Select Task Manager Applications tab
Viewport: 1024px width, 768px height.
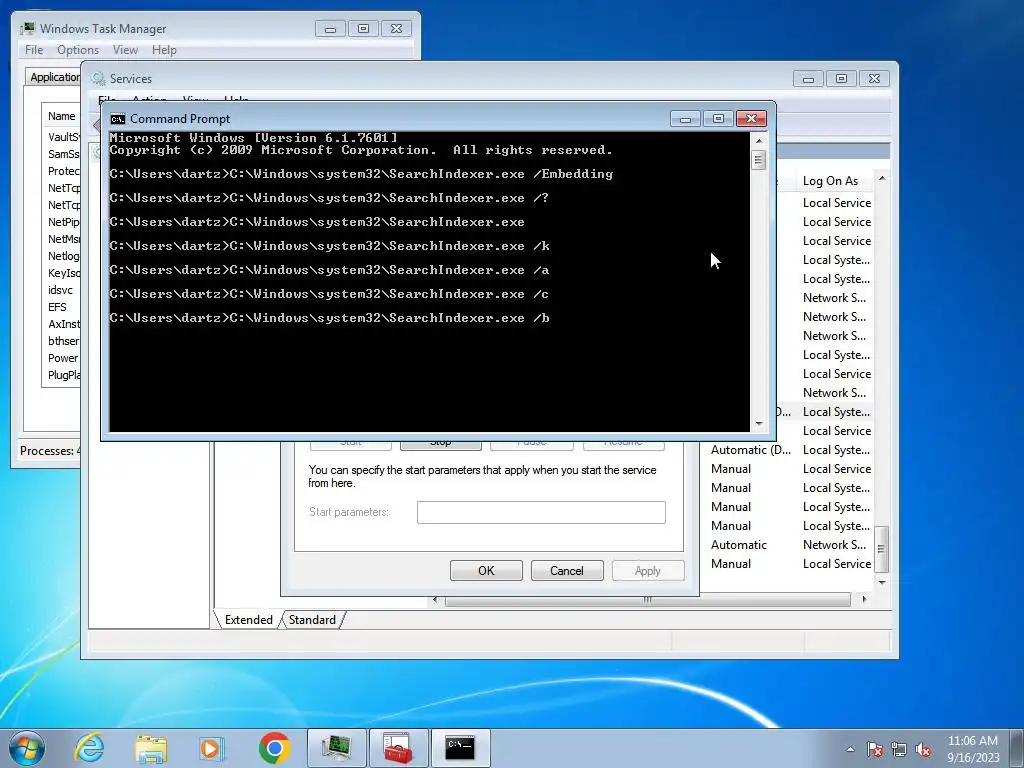point(54,77)
